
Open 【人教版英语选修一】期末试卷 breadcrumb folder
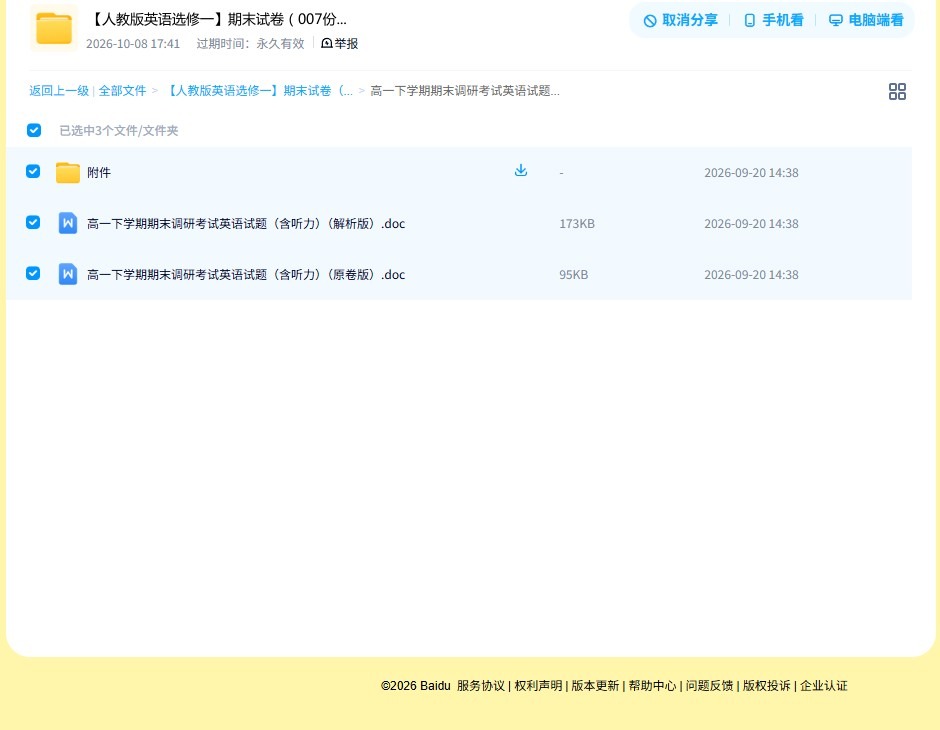[x=259, y=91]
